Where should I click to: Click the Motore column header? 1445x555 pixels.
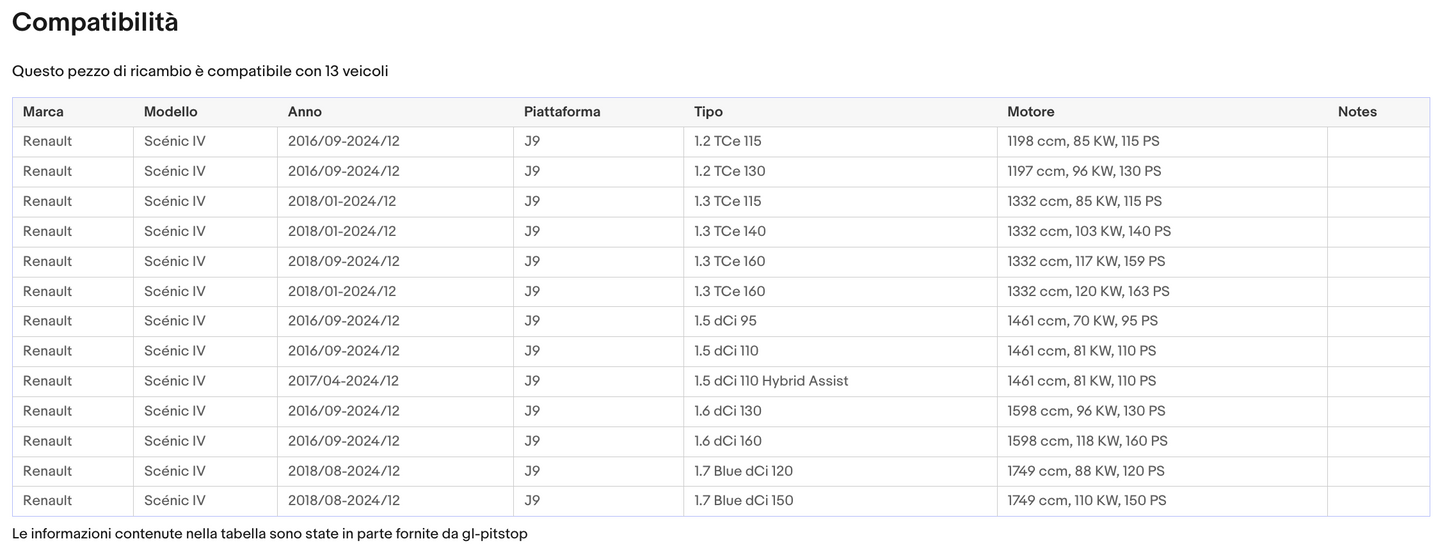point(1030,112)
